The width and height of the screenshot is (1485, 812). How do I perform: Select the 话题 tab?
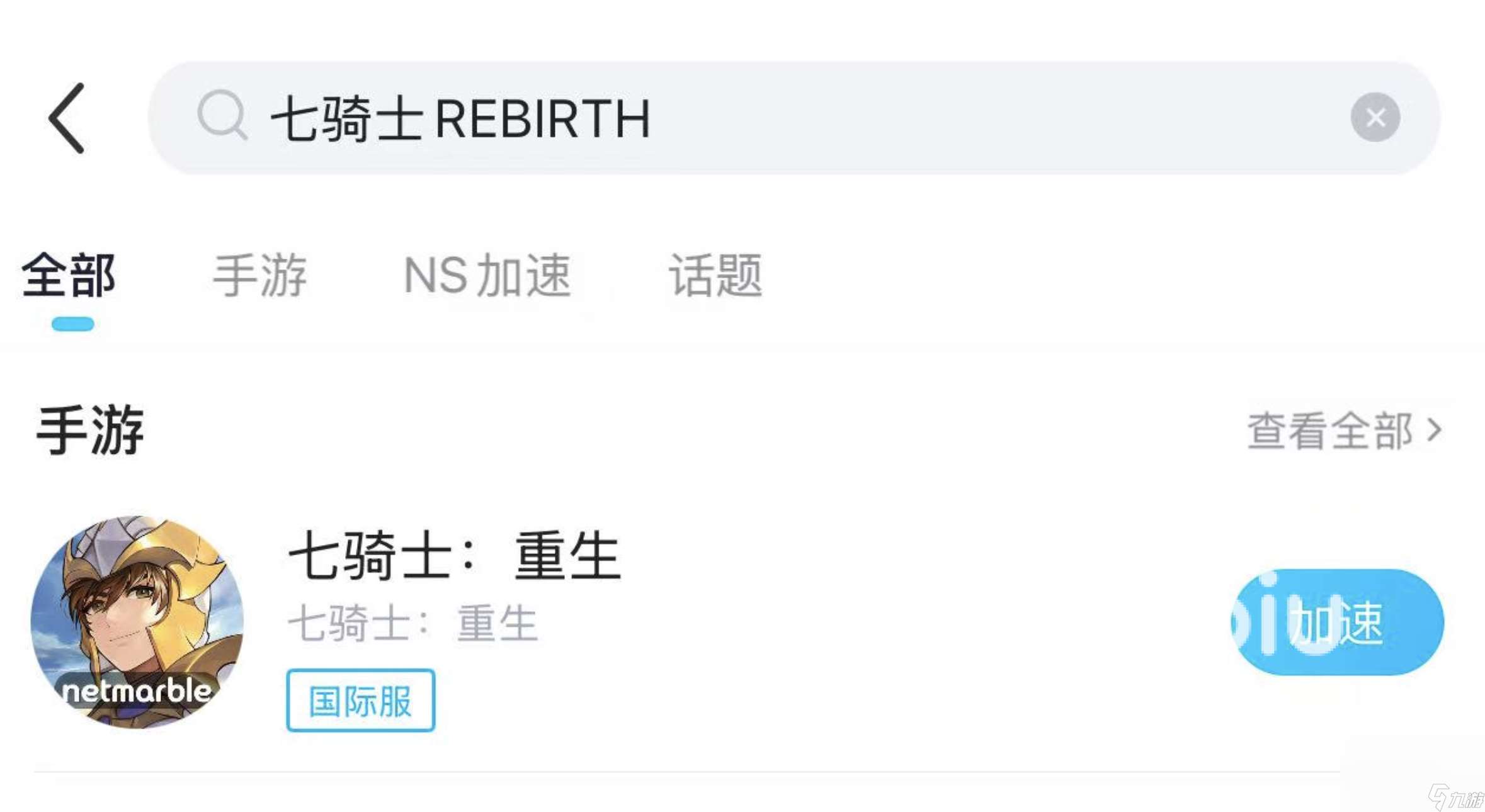point(715,276)
